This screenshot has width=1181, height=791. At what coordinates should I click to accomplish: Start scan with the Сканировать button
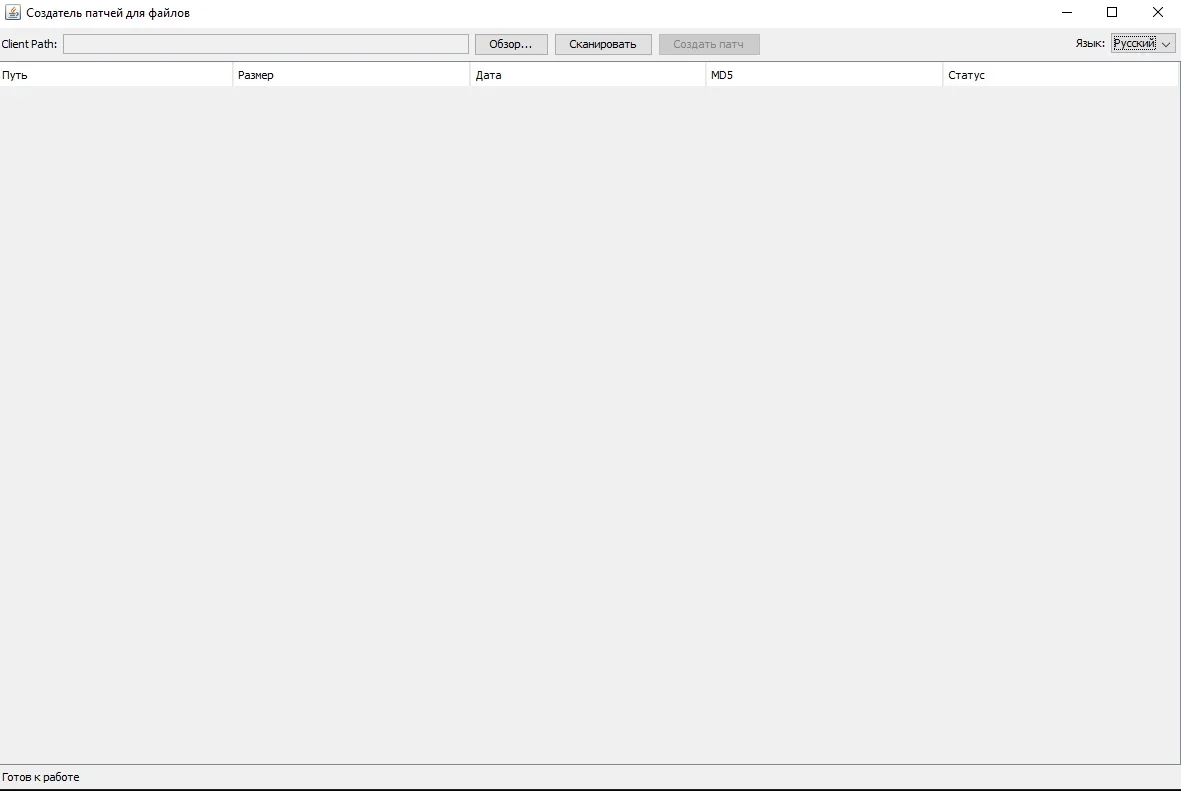(x=603, y=44)
